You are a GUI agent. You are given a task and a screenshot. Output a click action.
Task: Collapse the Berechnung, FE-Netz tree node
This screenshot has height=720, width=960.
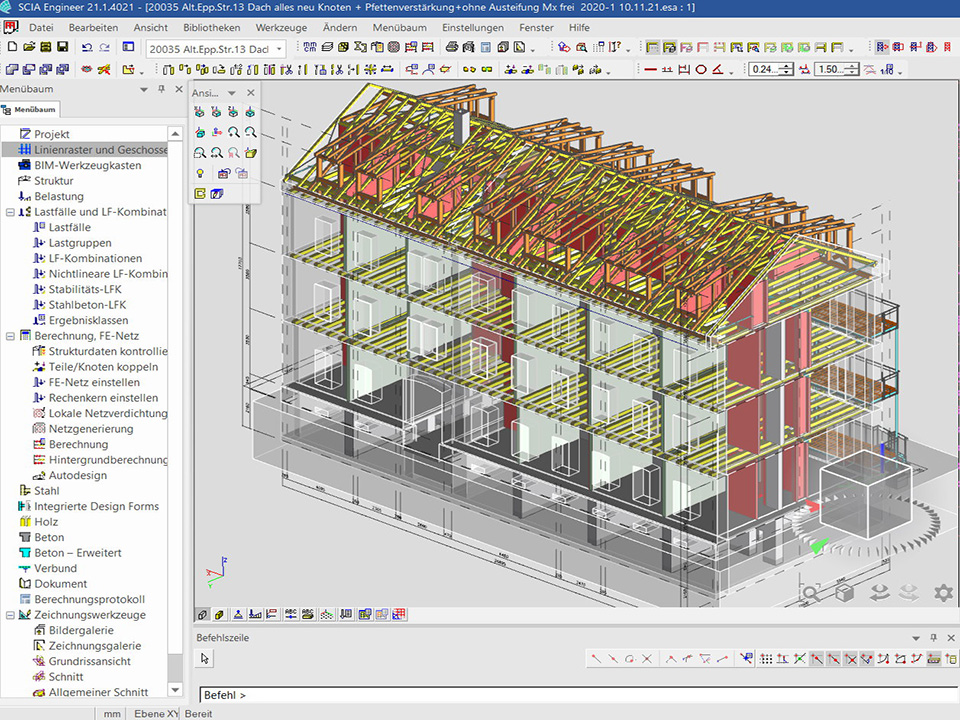10,336
